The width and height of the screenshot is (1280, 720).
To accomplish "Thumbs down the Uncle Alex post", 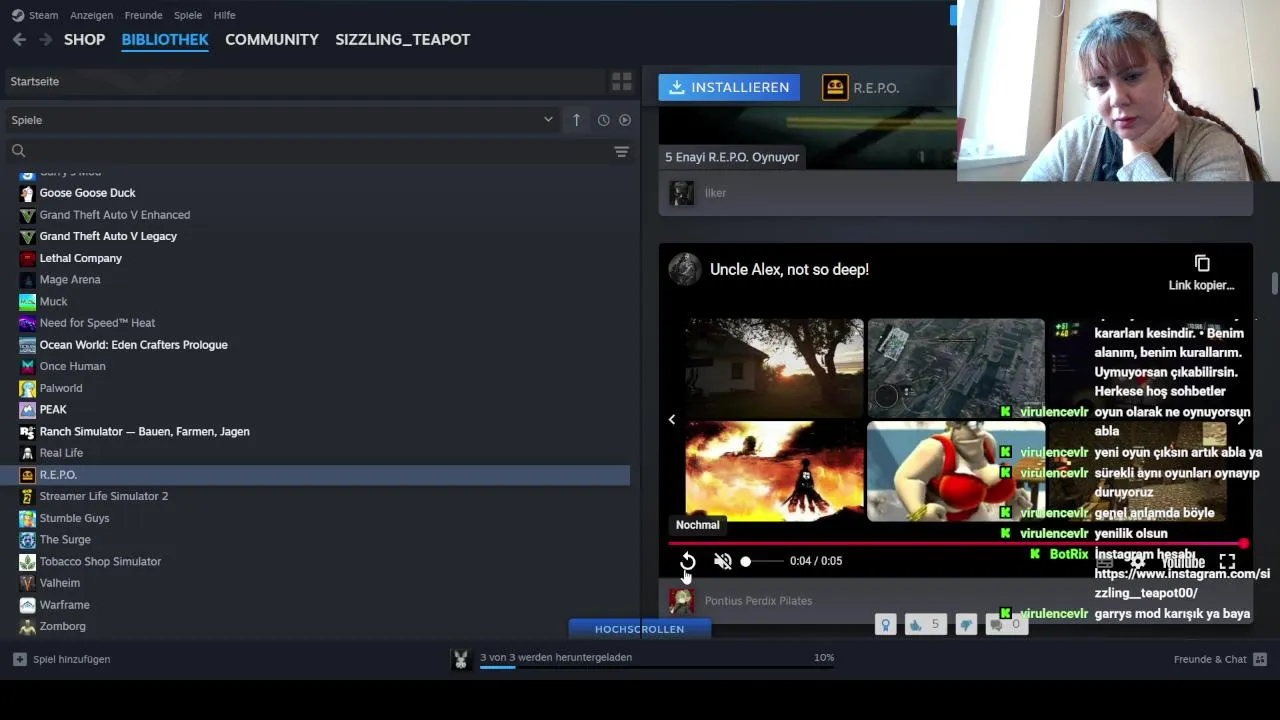I will [966, 625].
